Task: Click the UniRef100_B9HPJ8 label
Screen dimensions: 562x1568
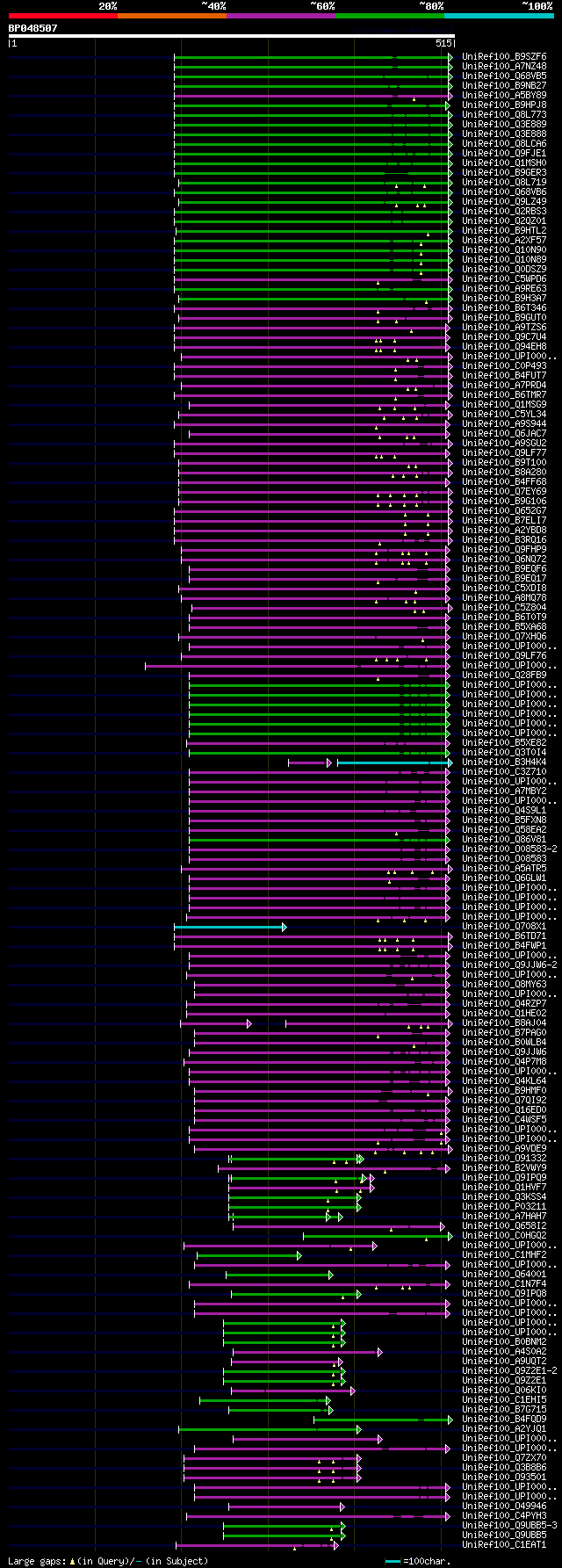Action: [504, 105]
